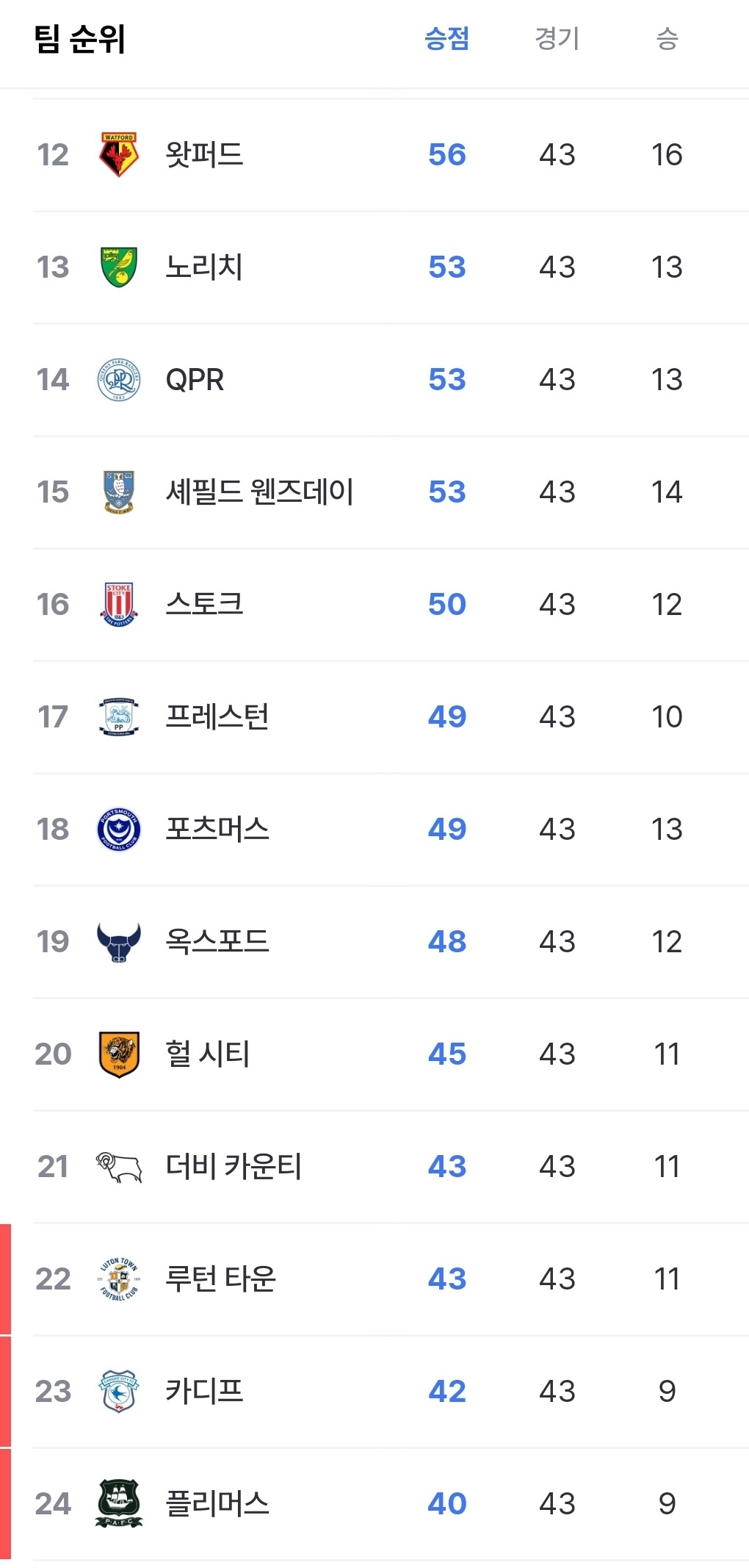Open the Derby County ram logo
Image resolution: width=749 pixels, height=1568 pixels.
point(119,1167)
